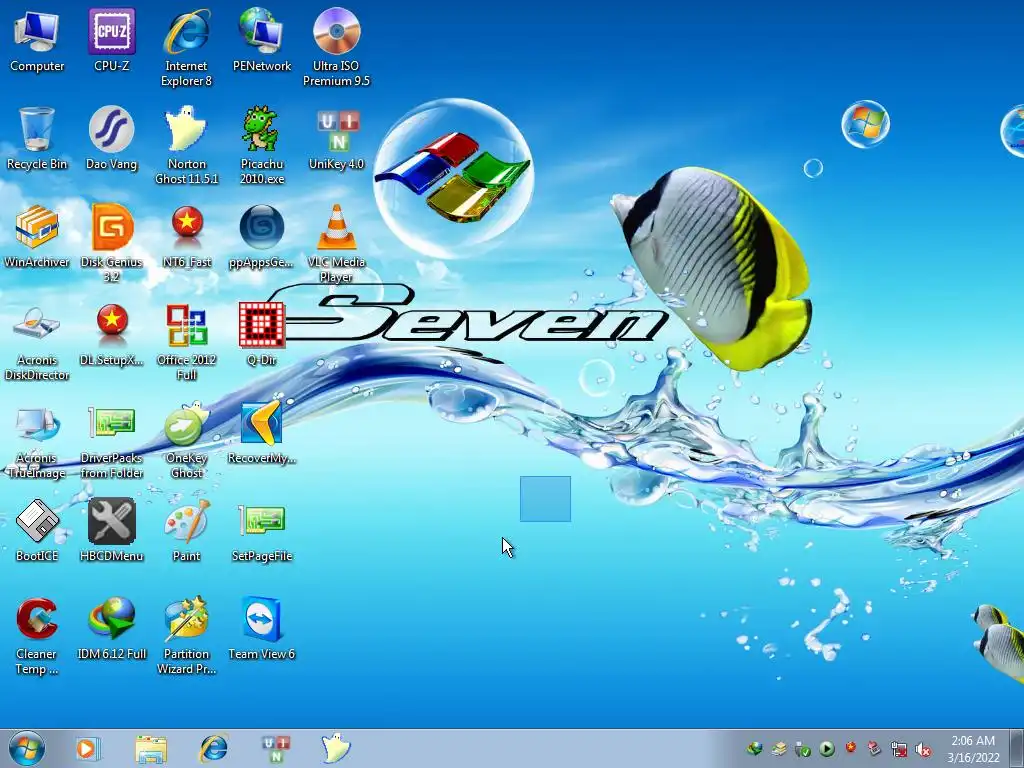1024x768 pixels.
Task: Open the clock showing 2:06 AM
Action: (x=973, y=749)
